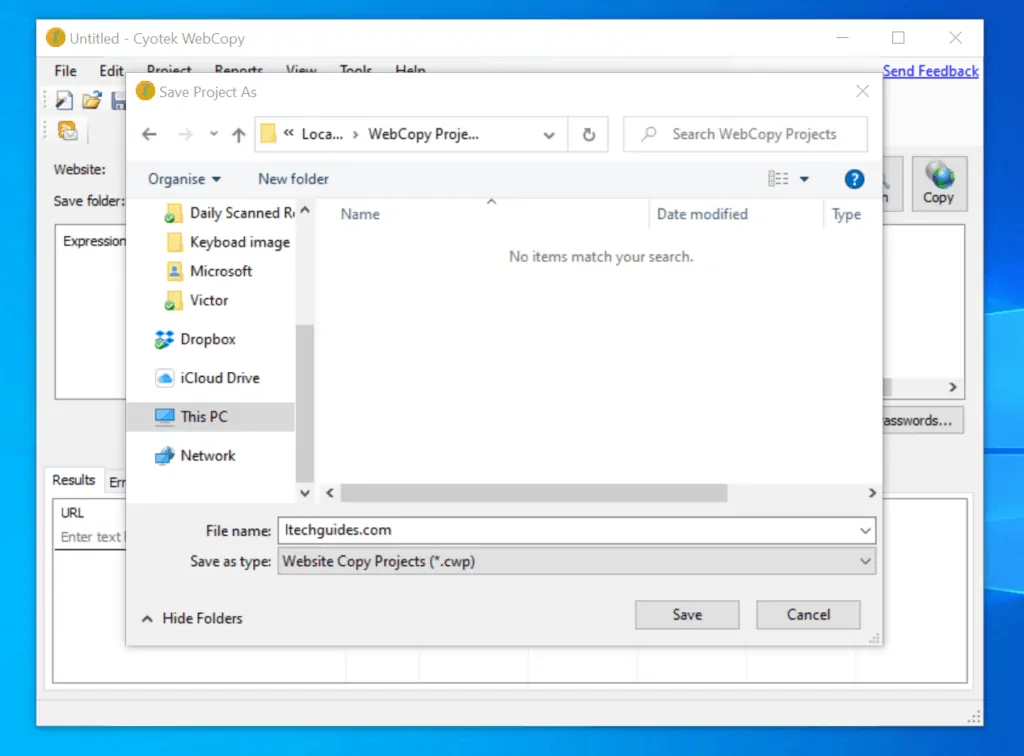Expand the address bar path dropdown

[x=549, y=135]
